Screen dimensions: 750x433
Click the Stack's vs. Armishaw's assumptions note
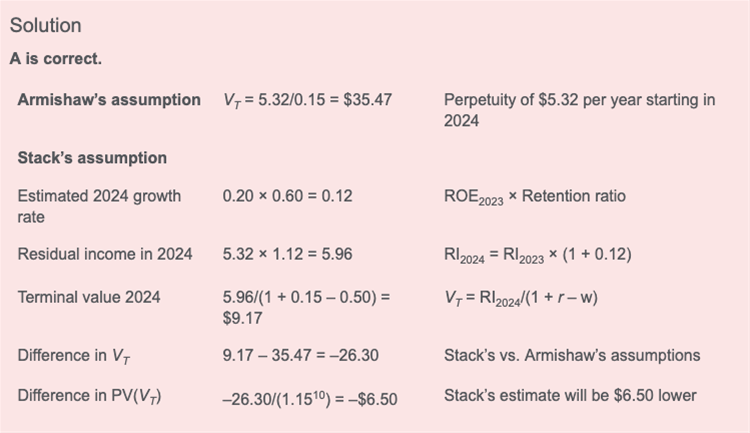click(x=572, y=355)
